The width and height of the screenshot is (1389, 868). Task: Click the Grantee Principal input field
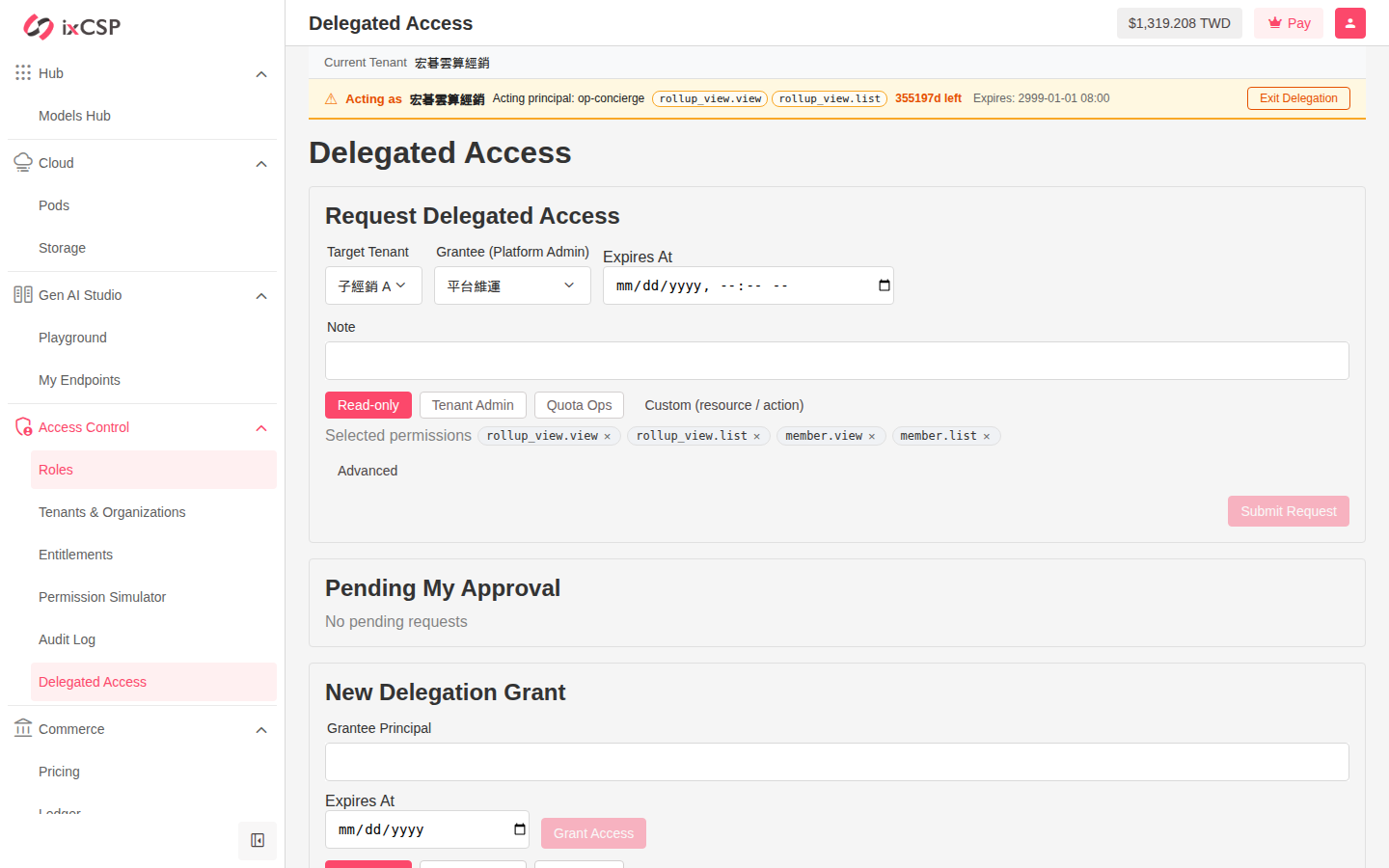coord(837,762)
